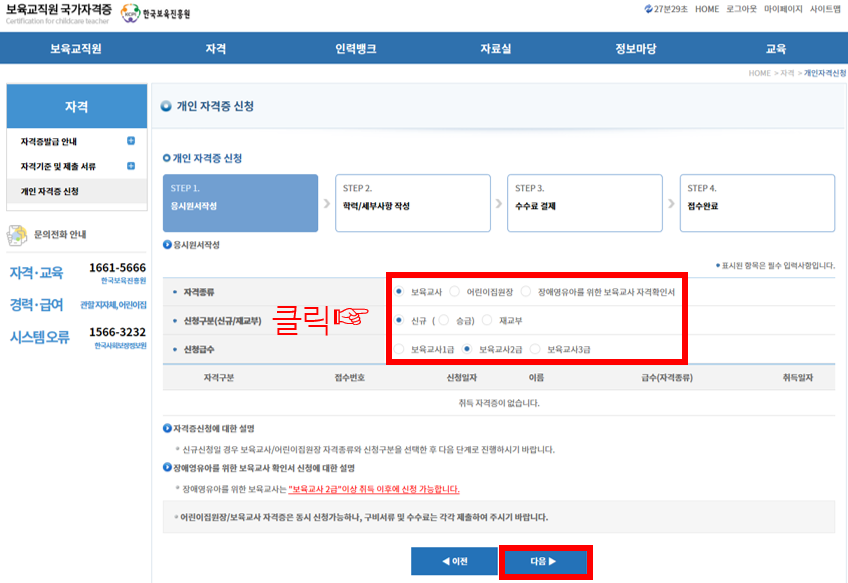Click the session timer clock icon
Screen dimensions: 848x583
[650, 9]
